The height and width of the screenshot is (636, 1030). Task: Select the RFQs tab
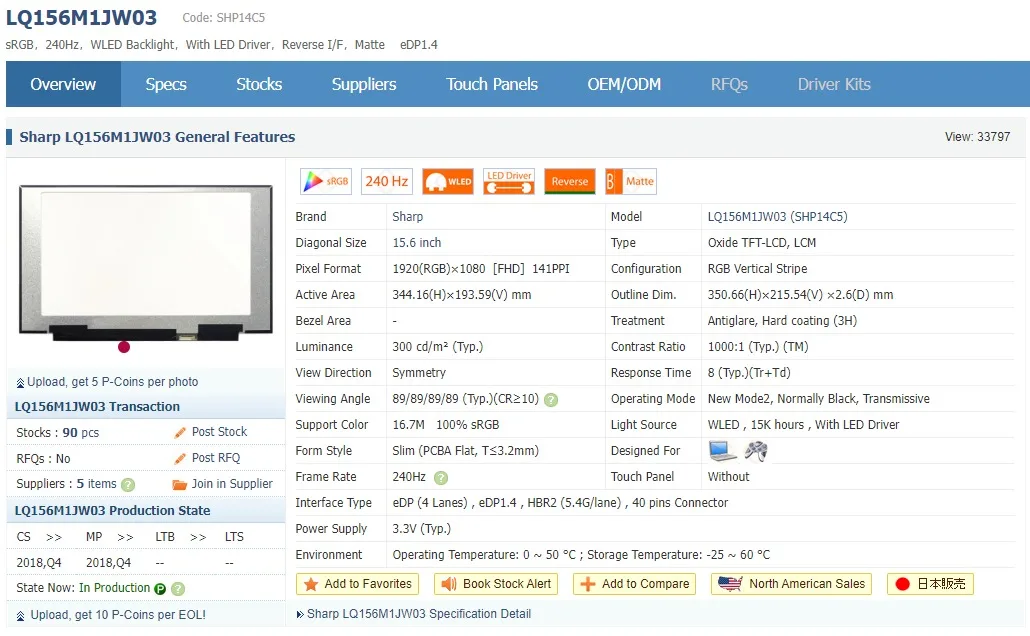click(x=729, y=84)
